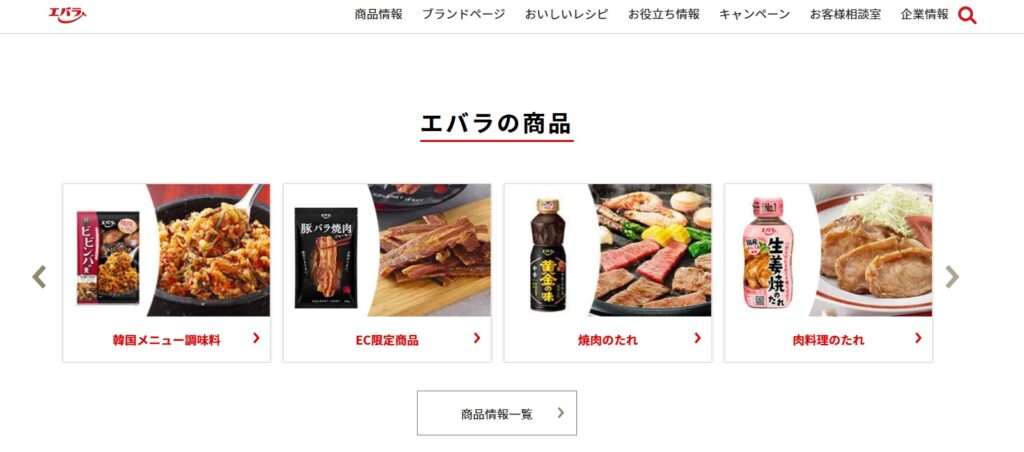The width and height of the screenshot is (1024, 452).
Task: Show previous products with left carousel arrow
Action: (39, 276)
